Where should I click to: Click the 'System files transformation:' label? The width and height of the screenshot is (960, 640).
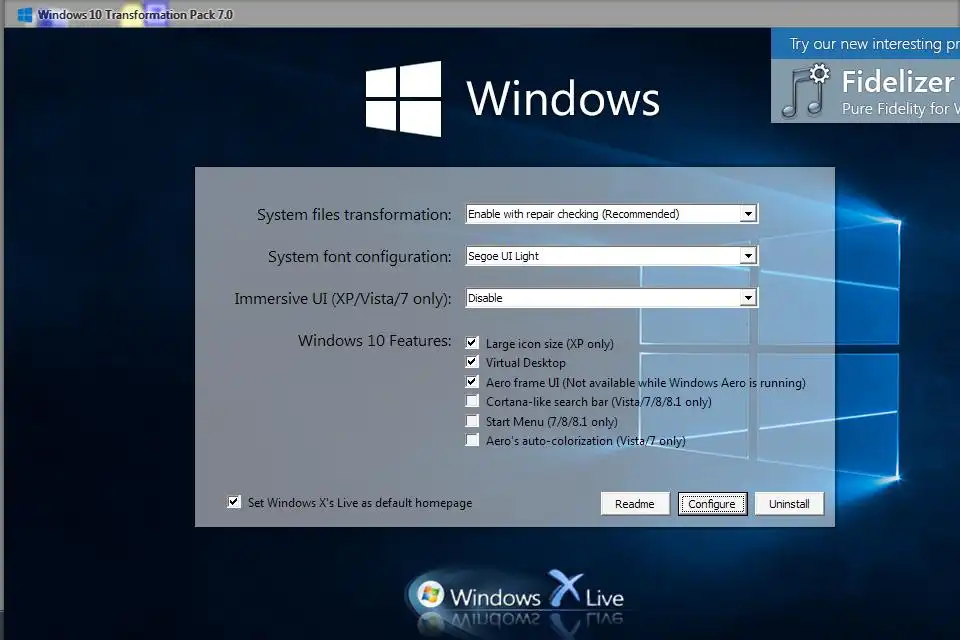pos(354,215)
